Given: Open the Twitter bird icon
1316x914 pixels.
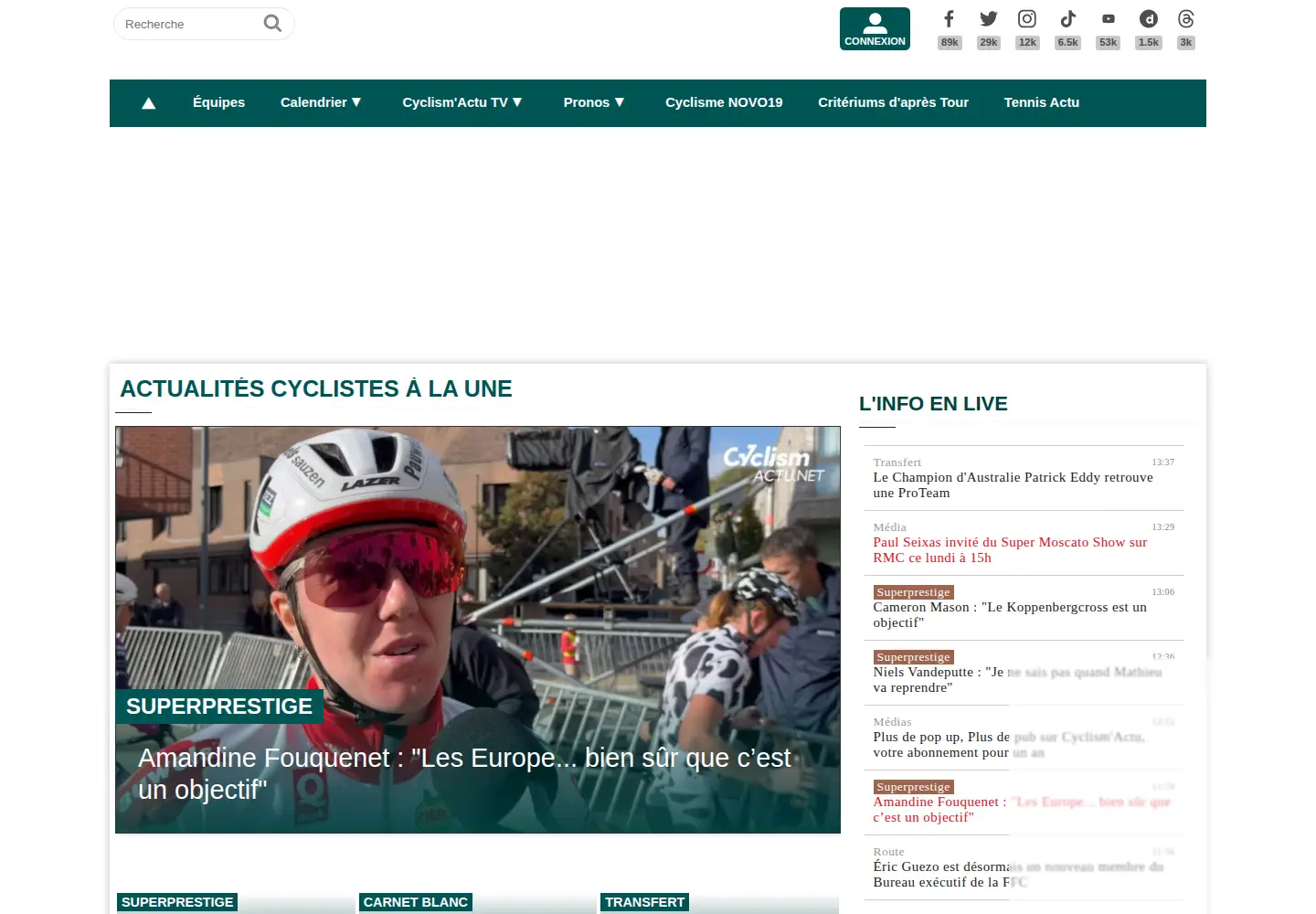Looking at the screenshot, I should (988, 19).
